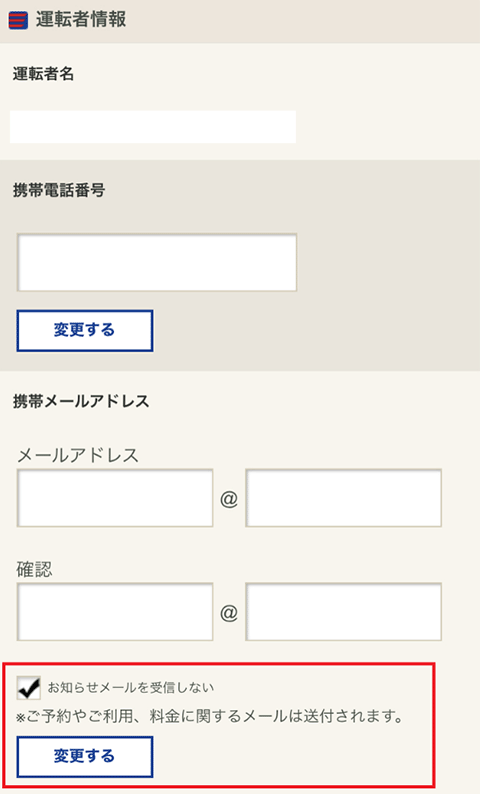Click the 携帯電話番号 heading
480x794 pixels.
[59, 190]
